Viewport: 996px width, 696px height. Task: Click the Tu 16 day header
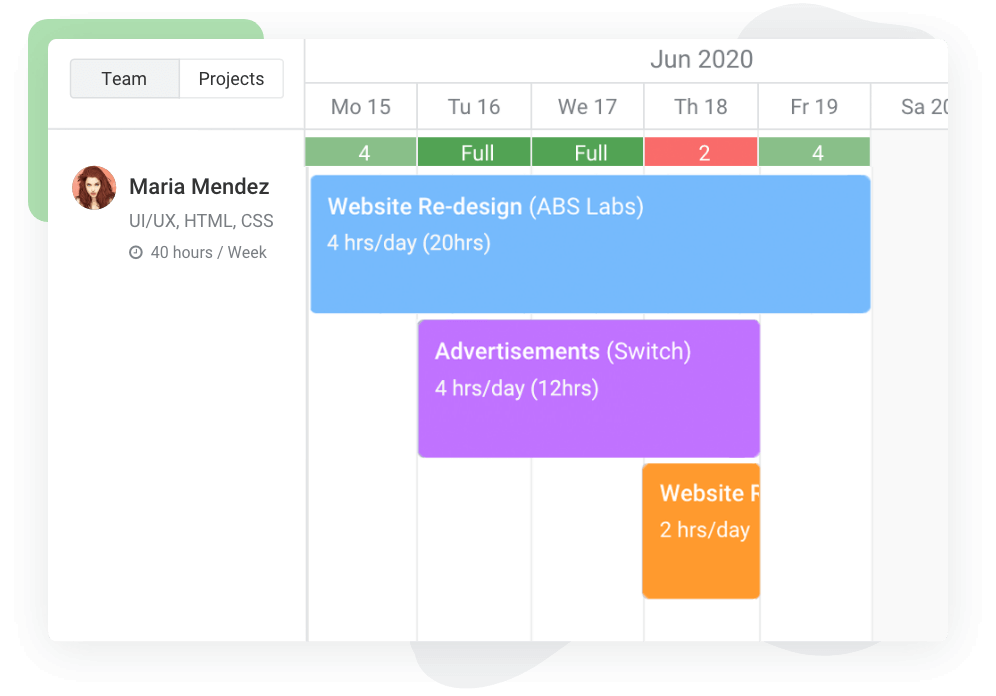point(474,107)
